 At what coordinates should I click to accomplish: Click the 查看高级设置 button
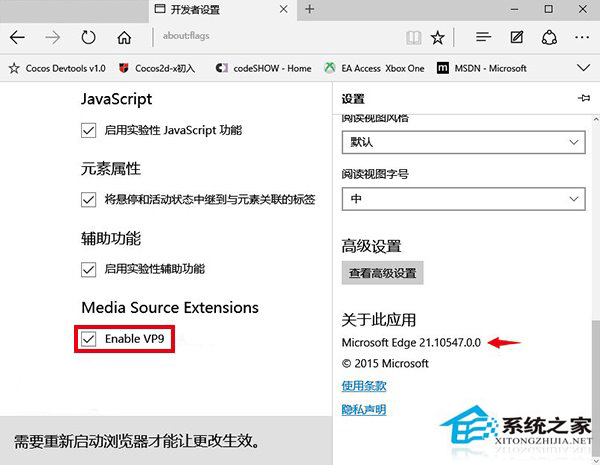(382, 273)
